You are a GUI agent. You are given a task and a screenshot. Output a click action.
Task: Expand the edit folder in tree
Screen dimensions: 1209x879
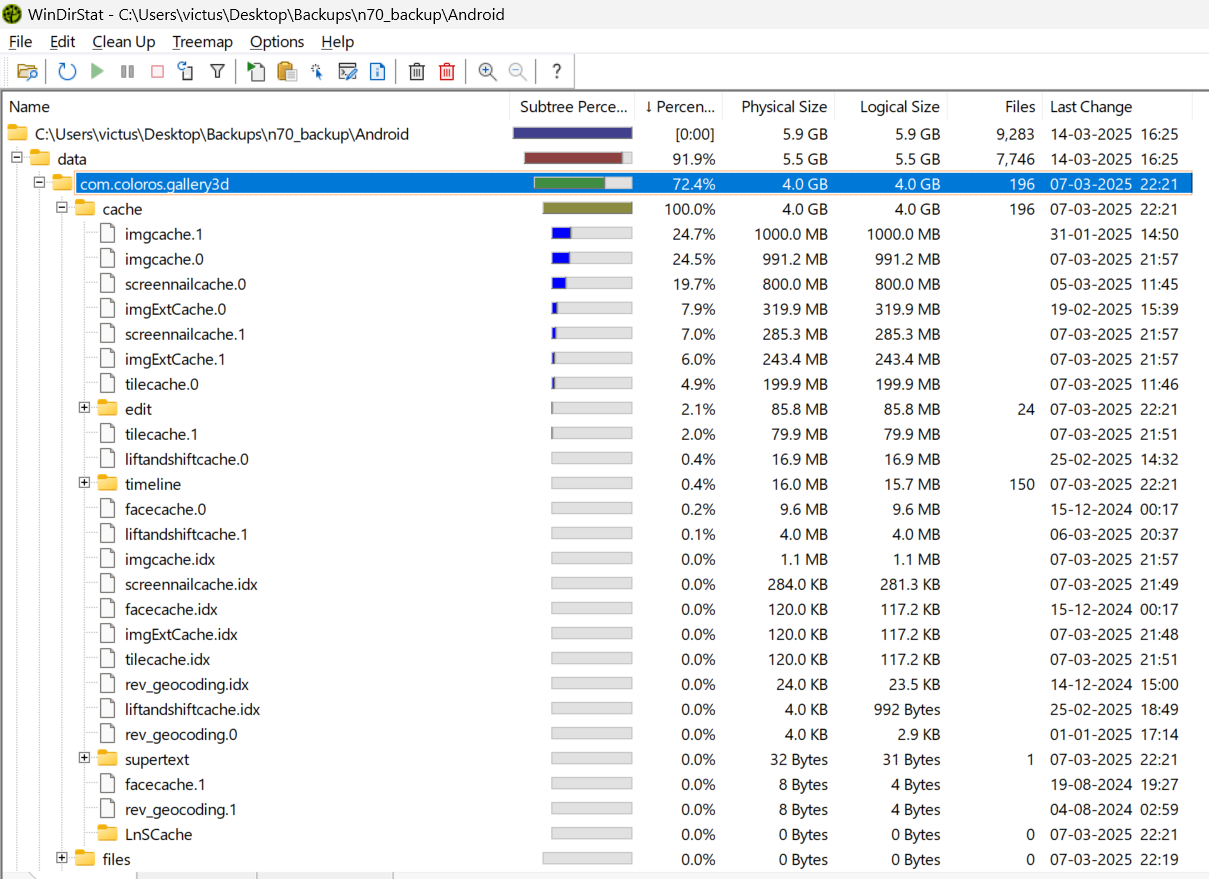pos(85,408)
